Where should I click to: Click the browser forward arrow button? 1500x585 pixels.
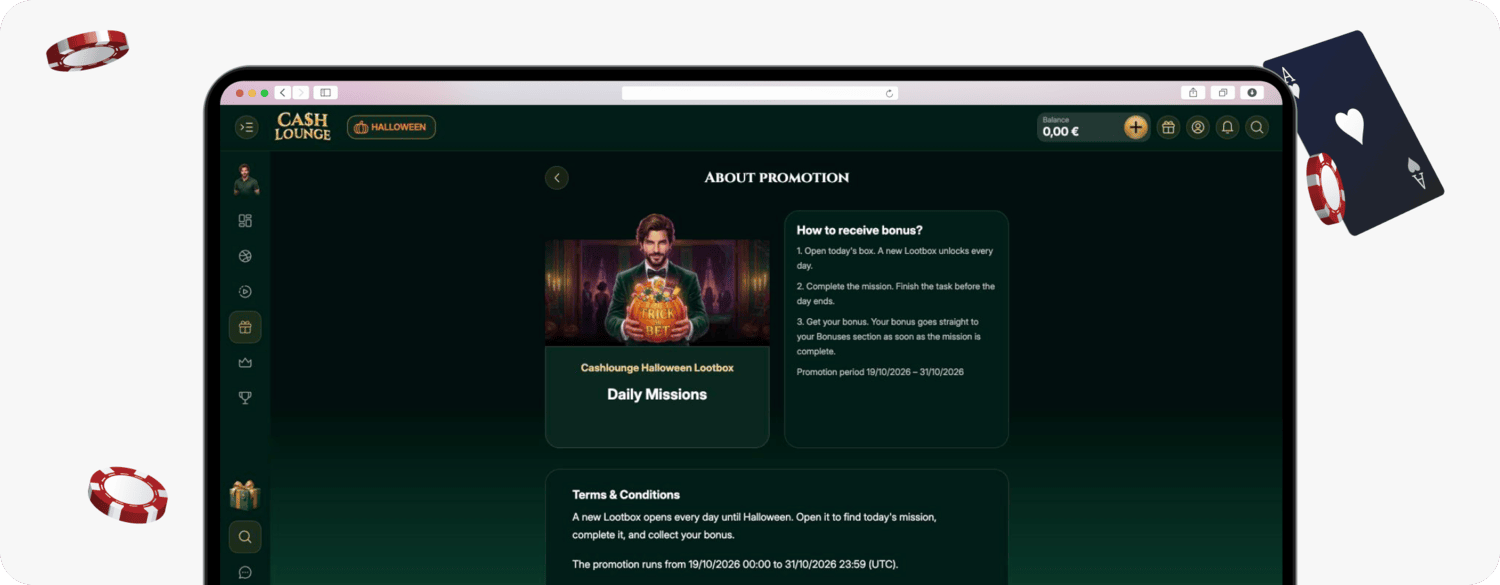301,93
